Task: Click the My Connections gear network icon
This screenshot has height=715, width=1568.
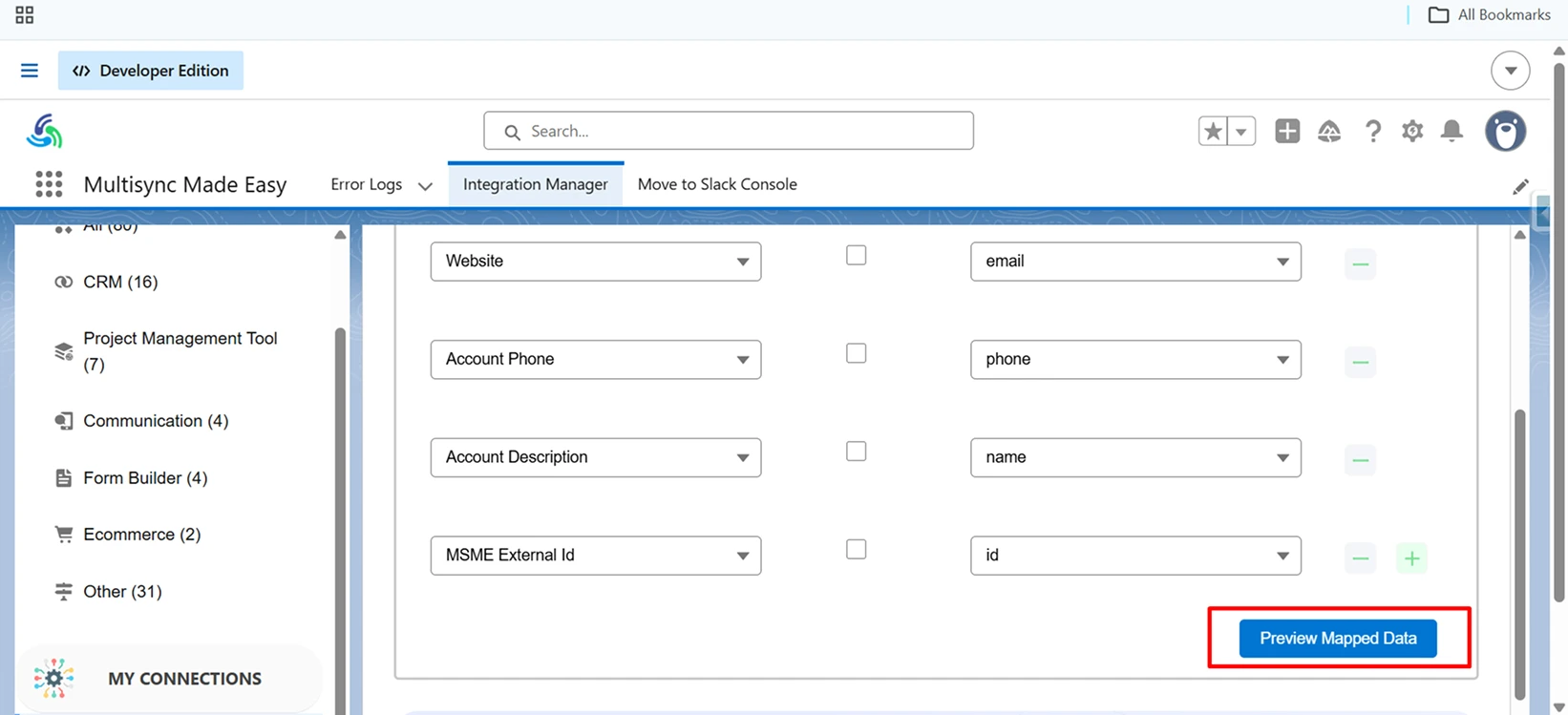Action: (53, 679)
